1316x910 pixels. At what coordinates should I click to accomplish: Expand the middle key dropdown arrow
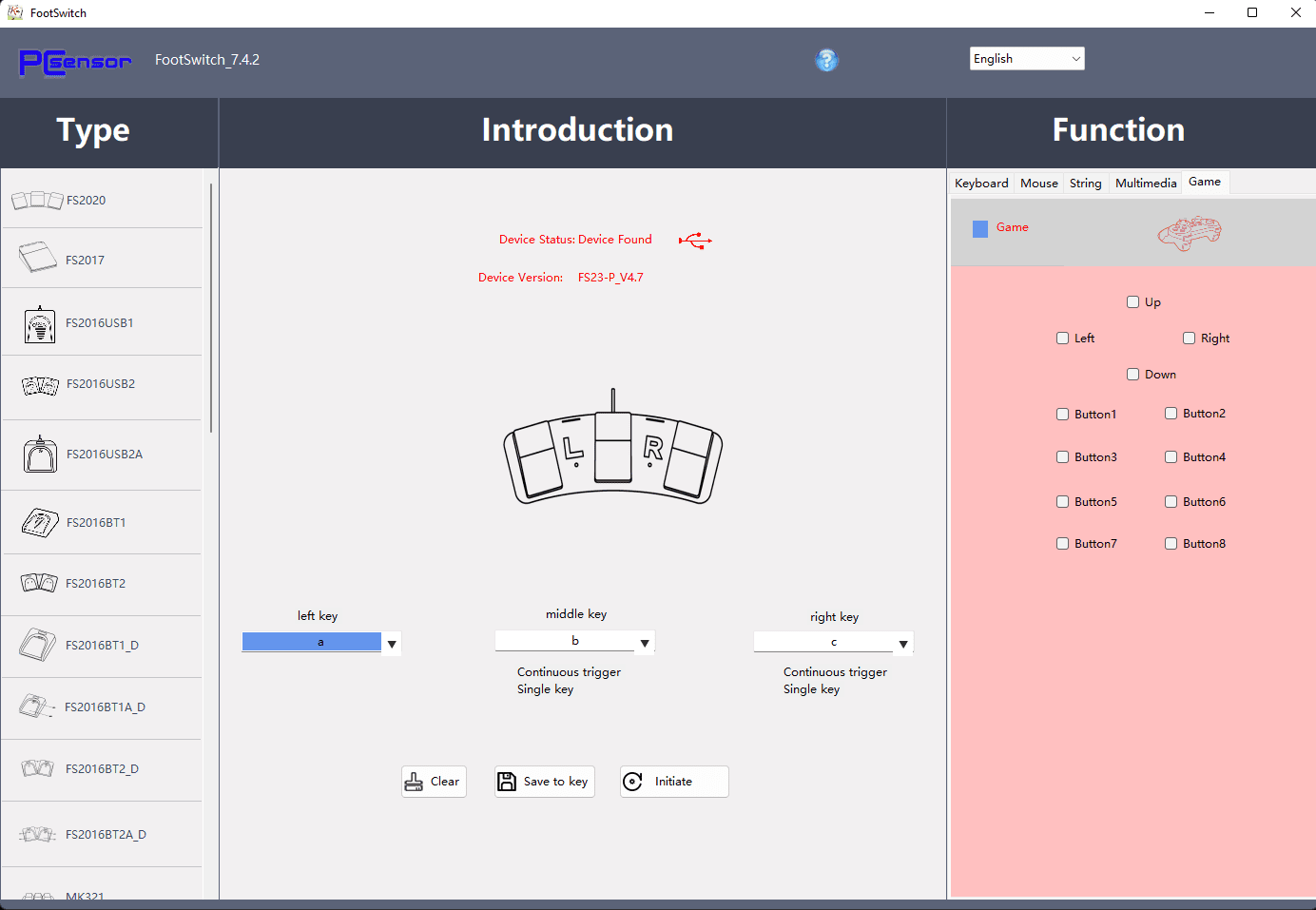tap(645, 643)
